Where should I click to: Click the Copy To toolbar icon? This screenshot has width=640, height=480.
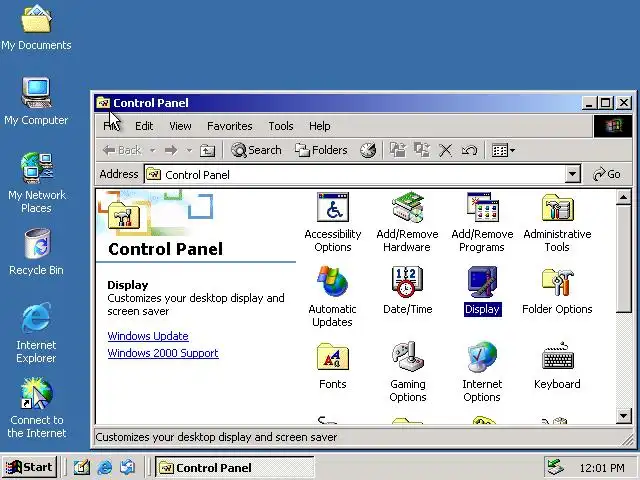(x=422, y=151)
